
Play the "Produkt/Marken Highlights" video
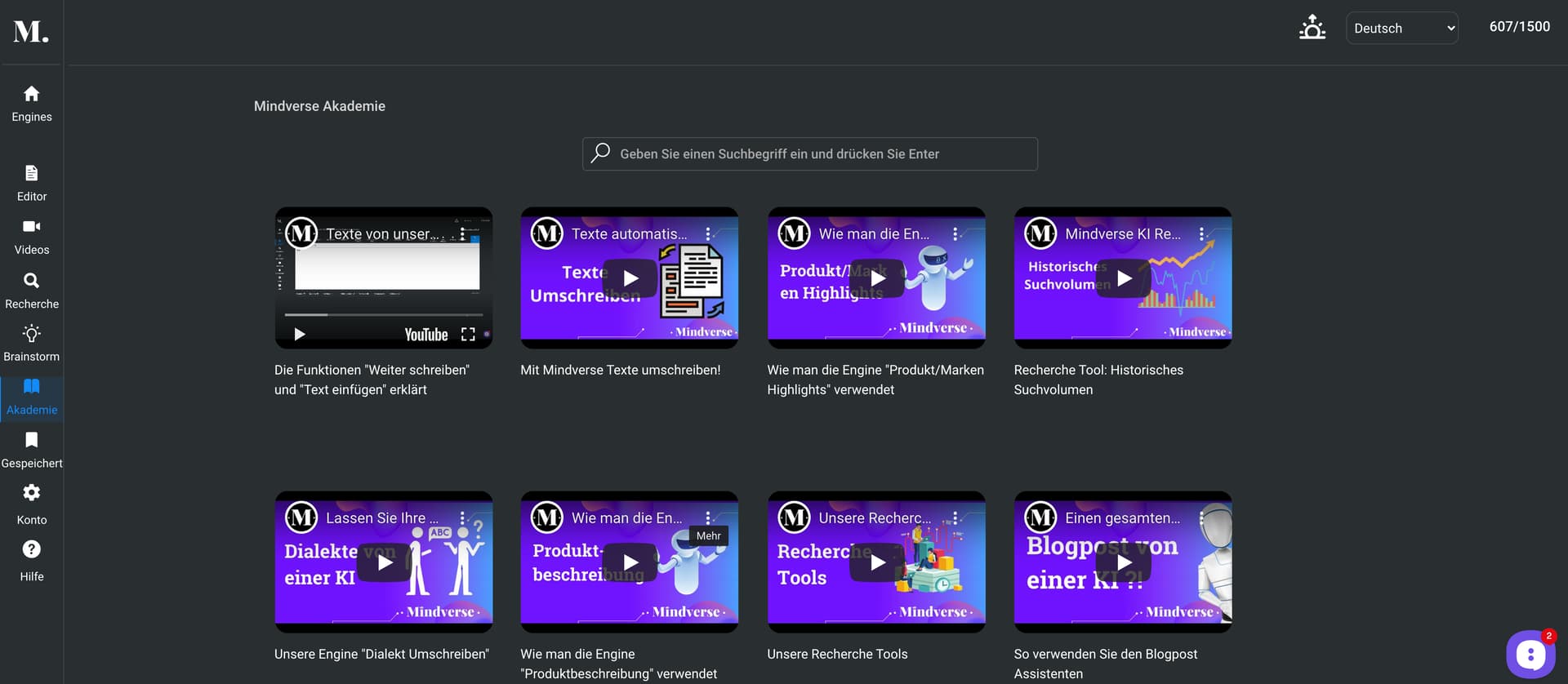tap(877, 278)
